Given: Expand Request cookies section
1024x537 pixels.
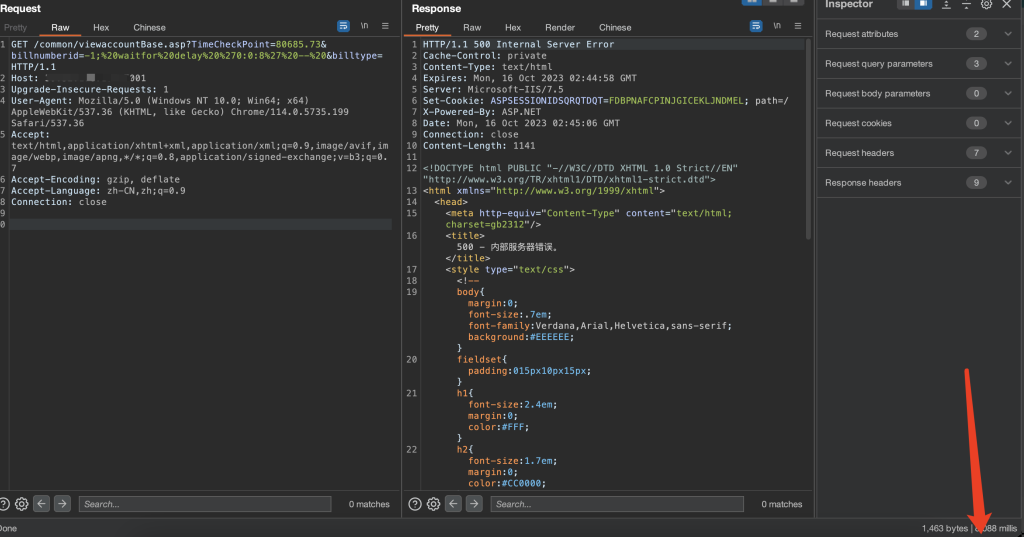Looking at the screenshot, I should pyautogui.click(x=1008, y=123).
